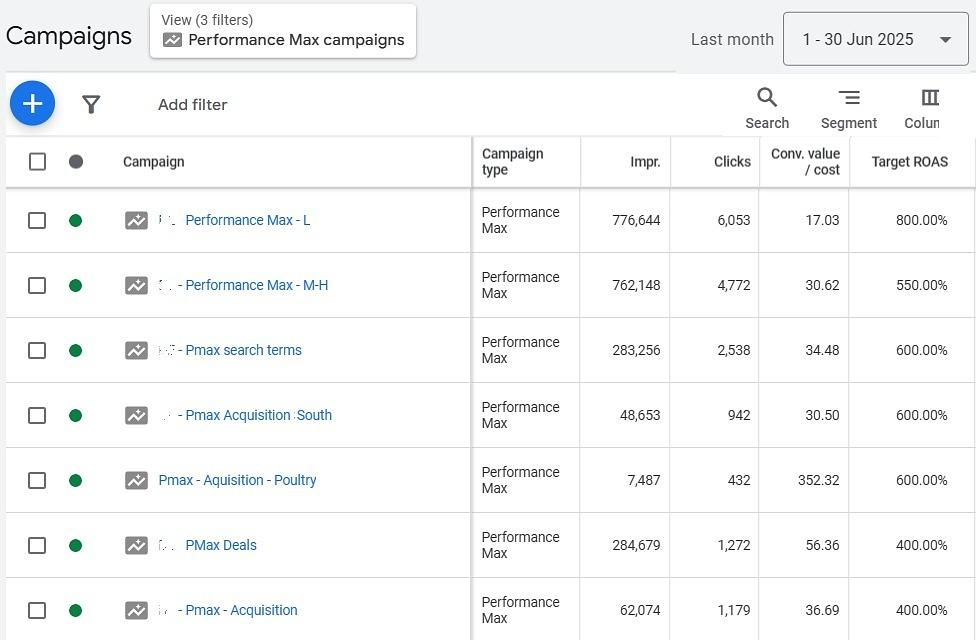This screenshot has height=640, width=976.
Task: Select checkbox for Performance Max - M-H row
Action: [x=37, y=285]
